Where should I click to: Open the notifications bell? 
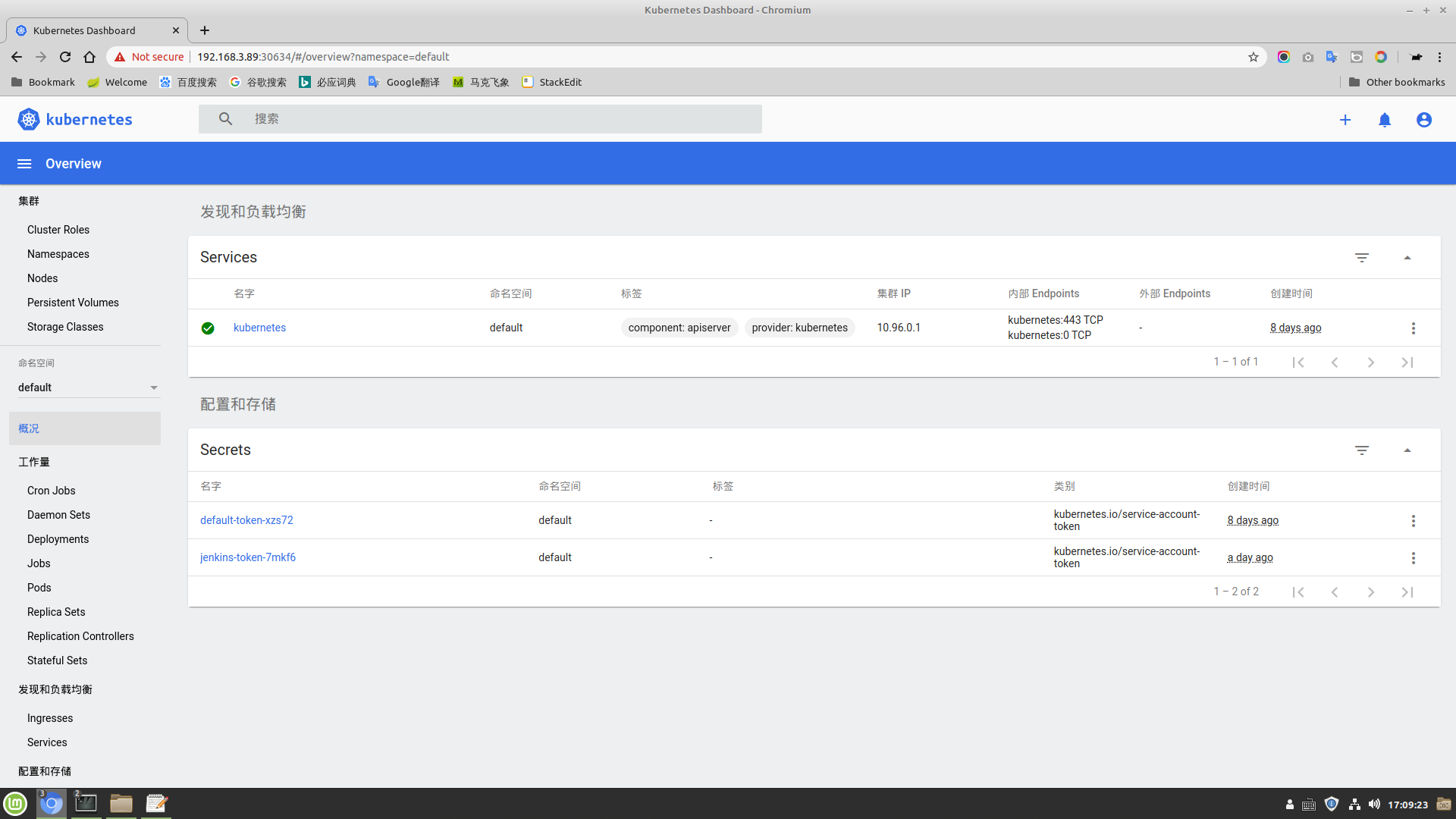(1385, 120)
